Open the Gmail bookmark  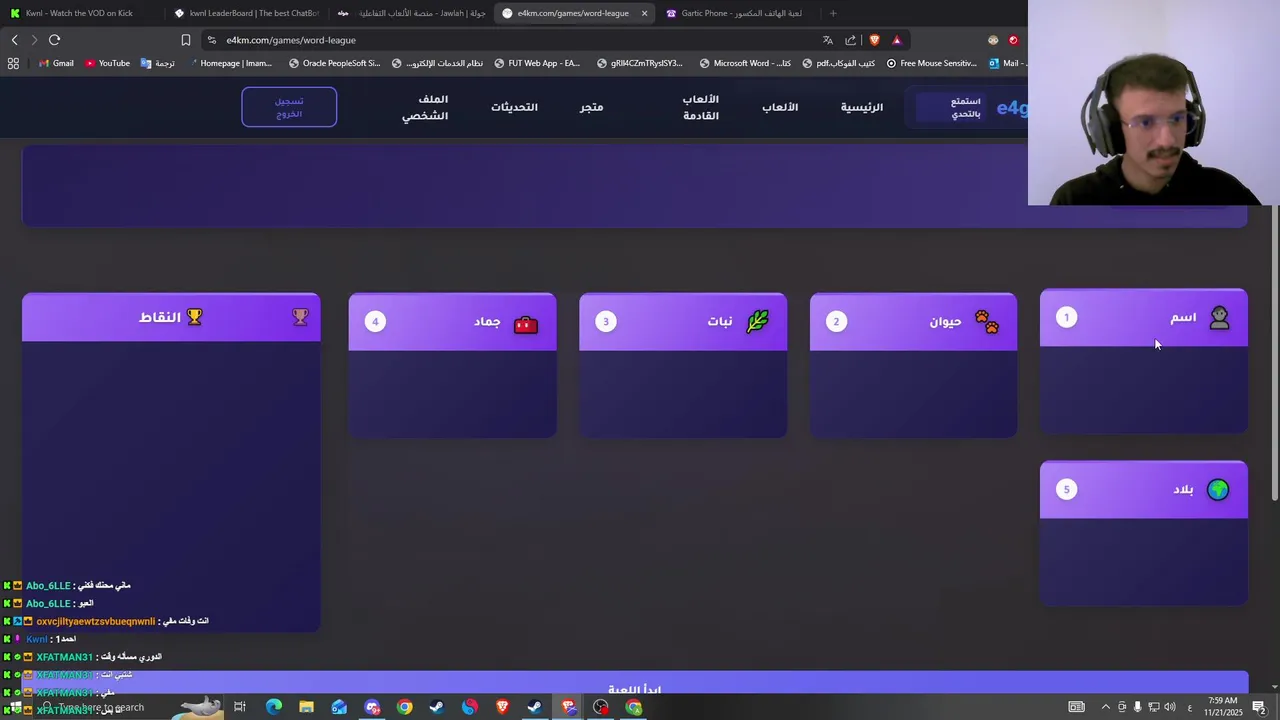click(56, 63)
